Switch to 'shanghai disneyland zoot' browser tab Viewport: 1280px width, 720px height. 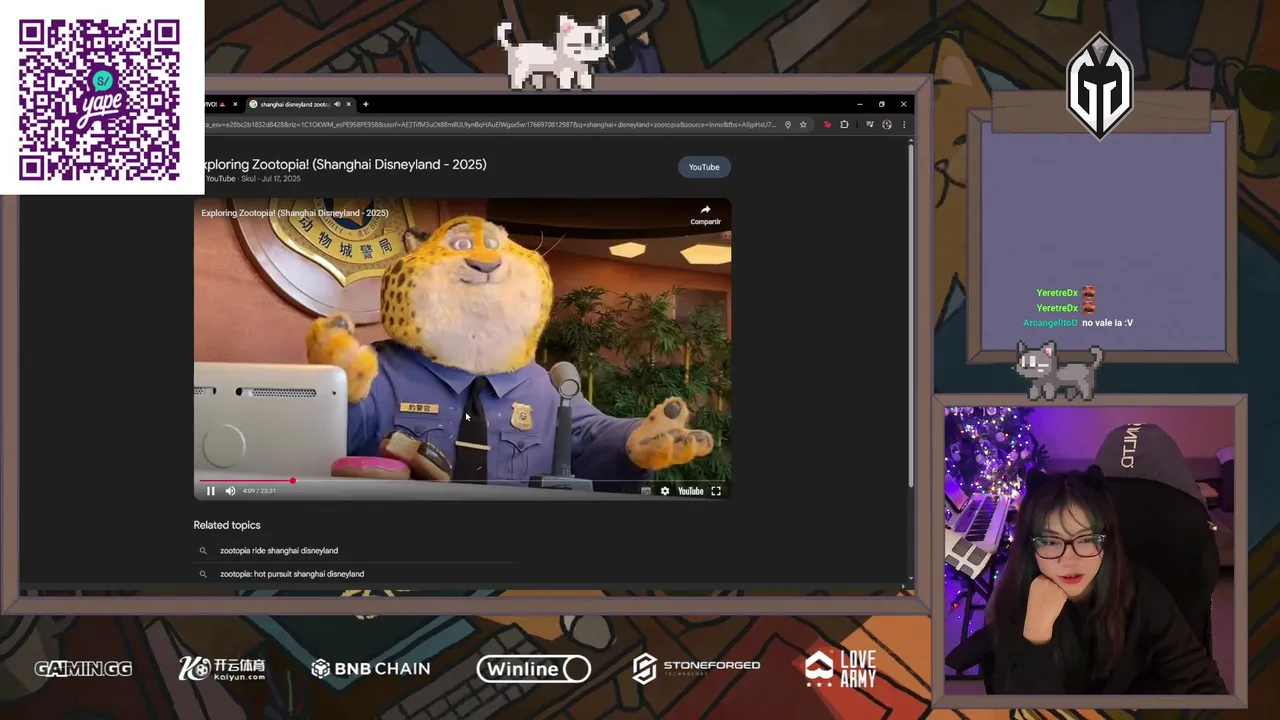[293, 104]
